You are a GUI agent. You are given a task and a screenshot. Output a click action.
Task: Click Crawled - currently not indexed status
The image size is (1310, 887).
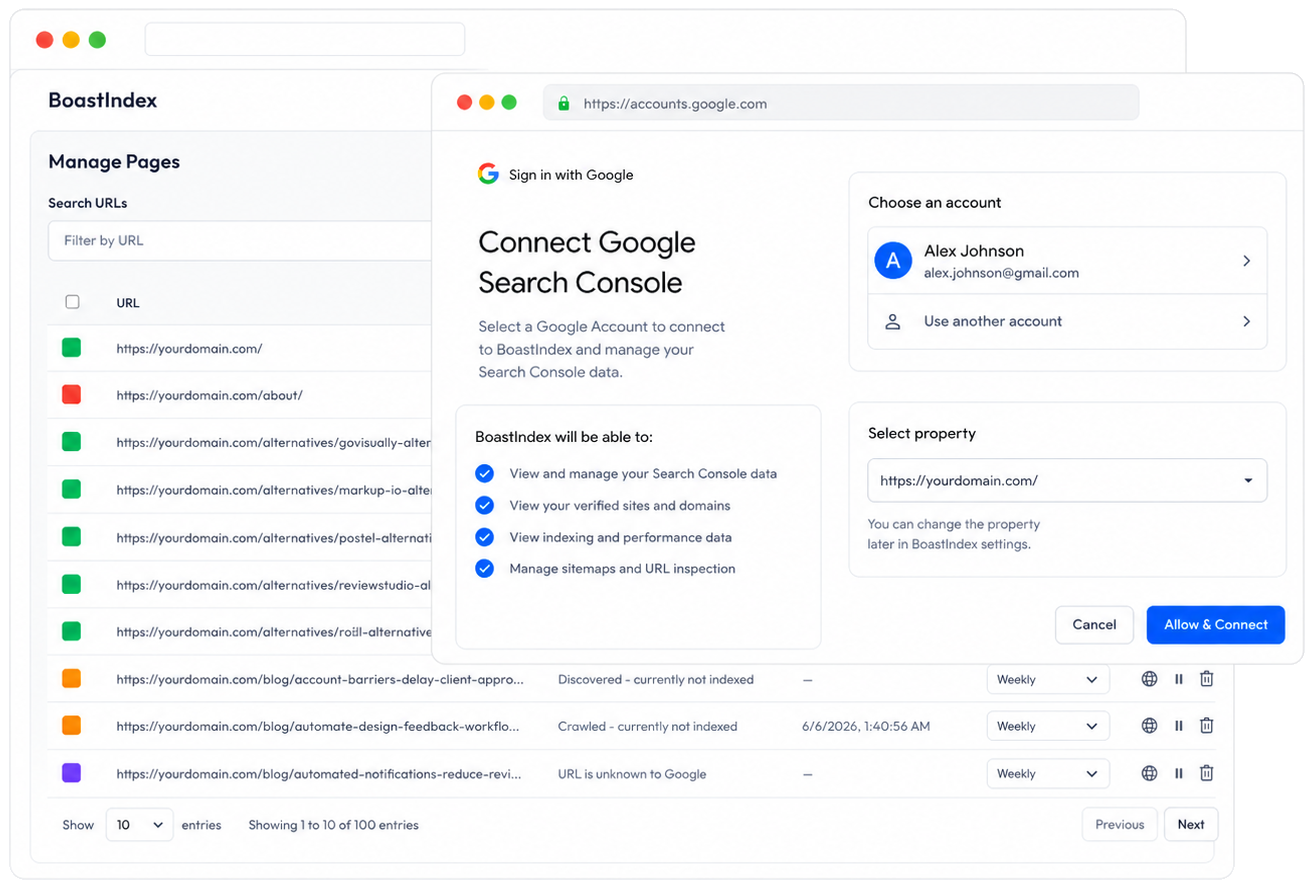pos(647,726)
